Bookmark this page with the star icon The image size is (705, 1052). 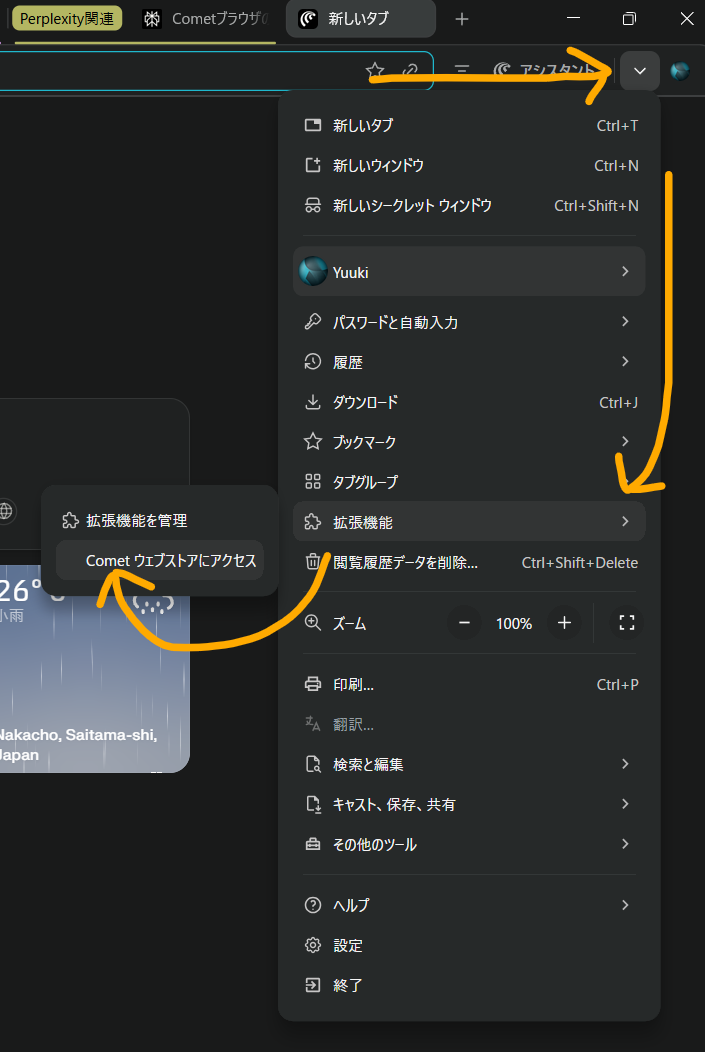pos(375,70)
